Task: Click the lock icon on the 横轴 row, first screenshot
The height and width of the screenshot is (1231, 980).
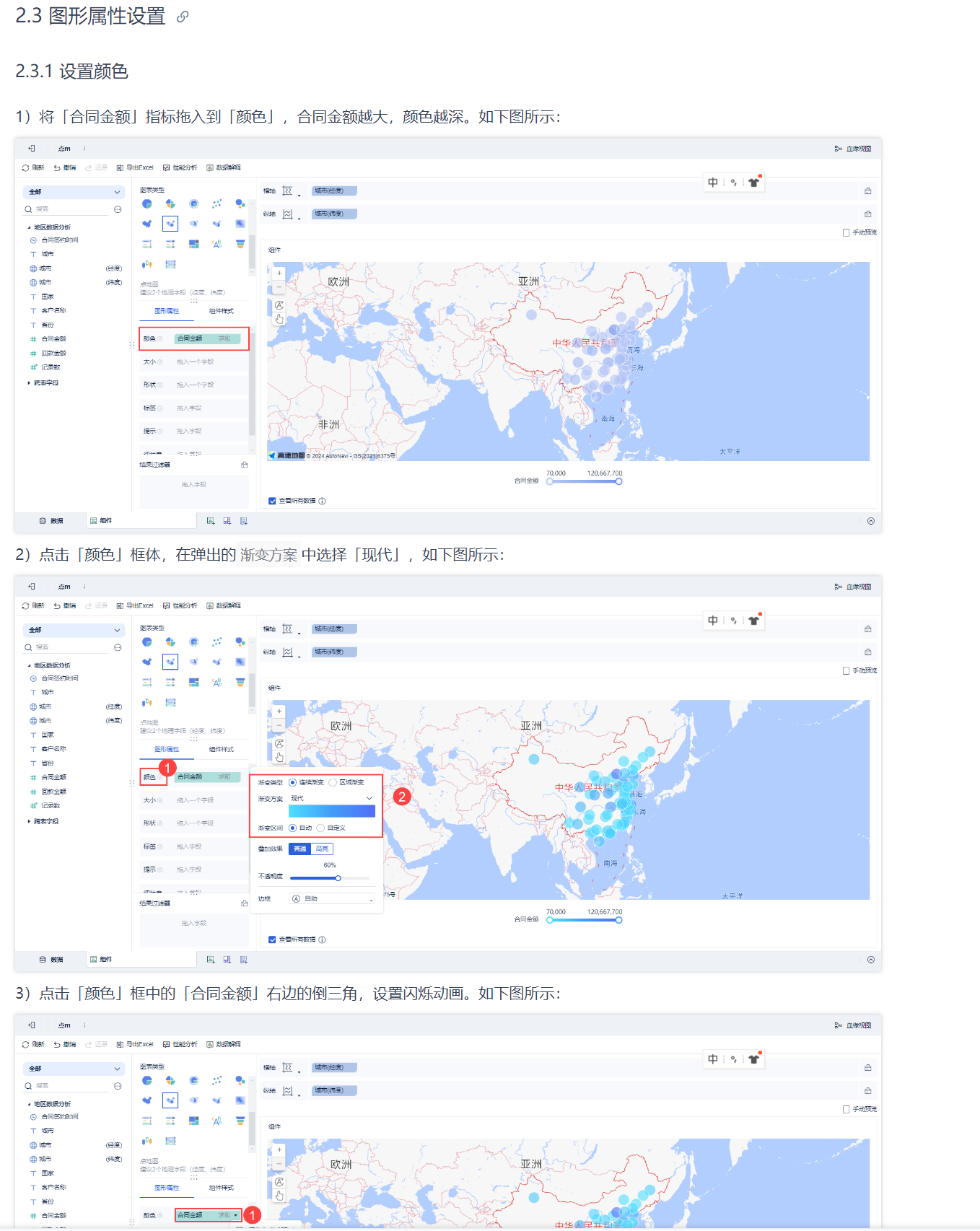Action: point(868,191)
